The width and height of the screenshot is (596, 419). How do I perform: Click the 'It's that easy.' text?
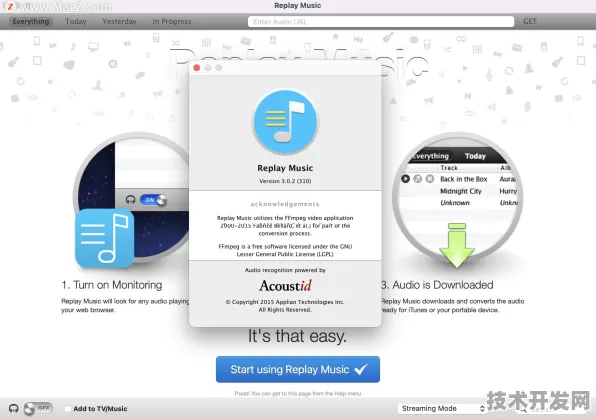[x=297, y=336]
